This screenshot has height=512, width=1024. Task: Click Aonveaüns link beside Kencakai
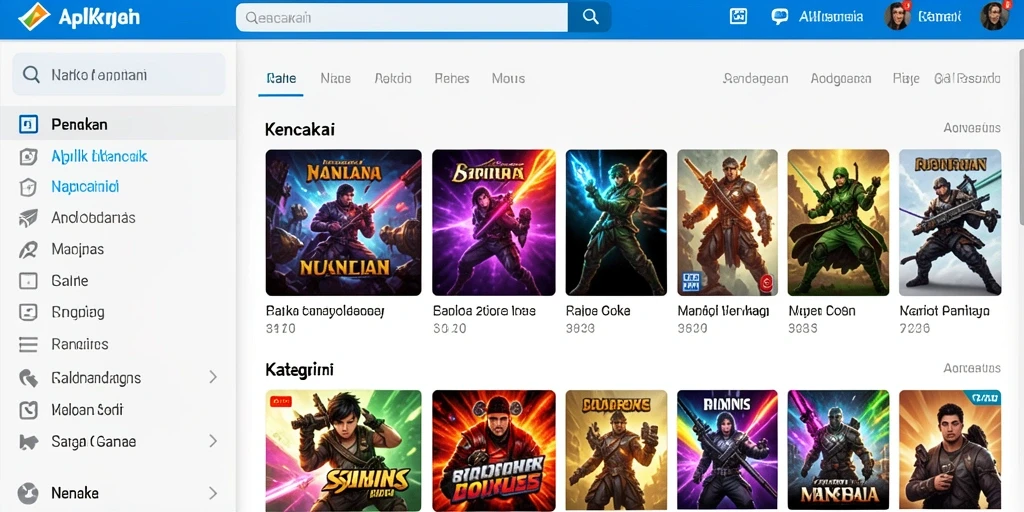point(972,128)
